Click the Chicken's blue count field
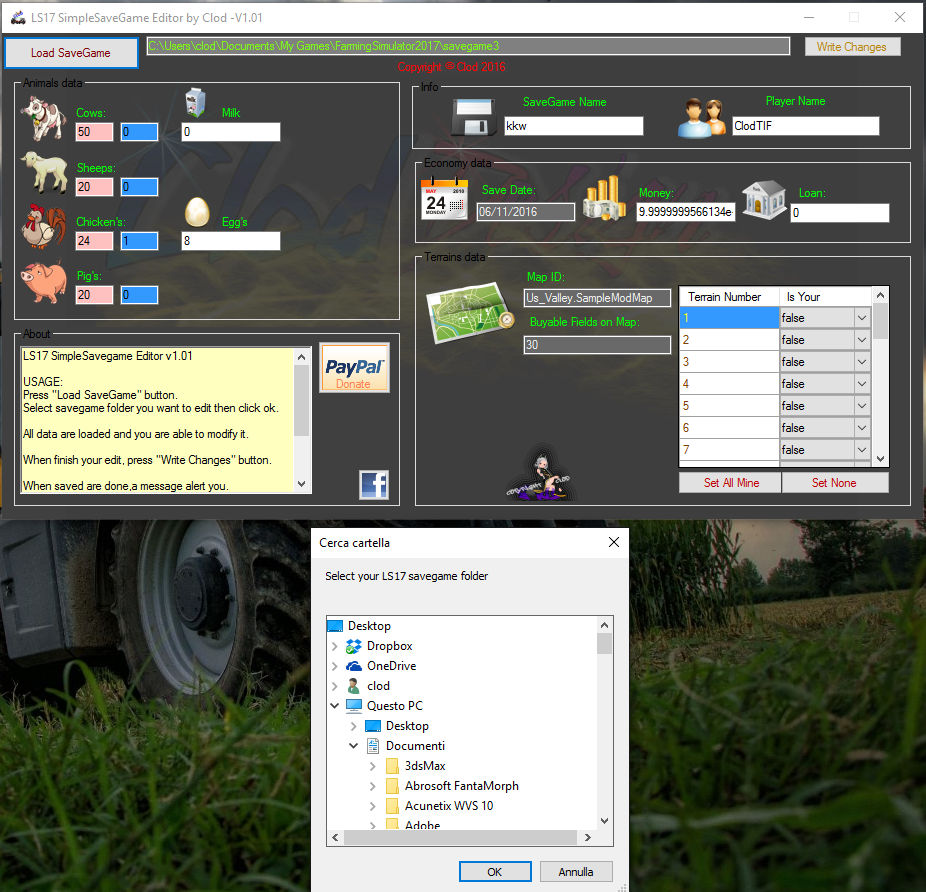926x892 pixels. 139,240
